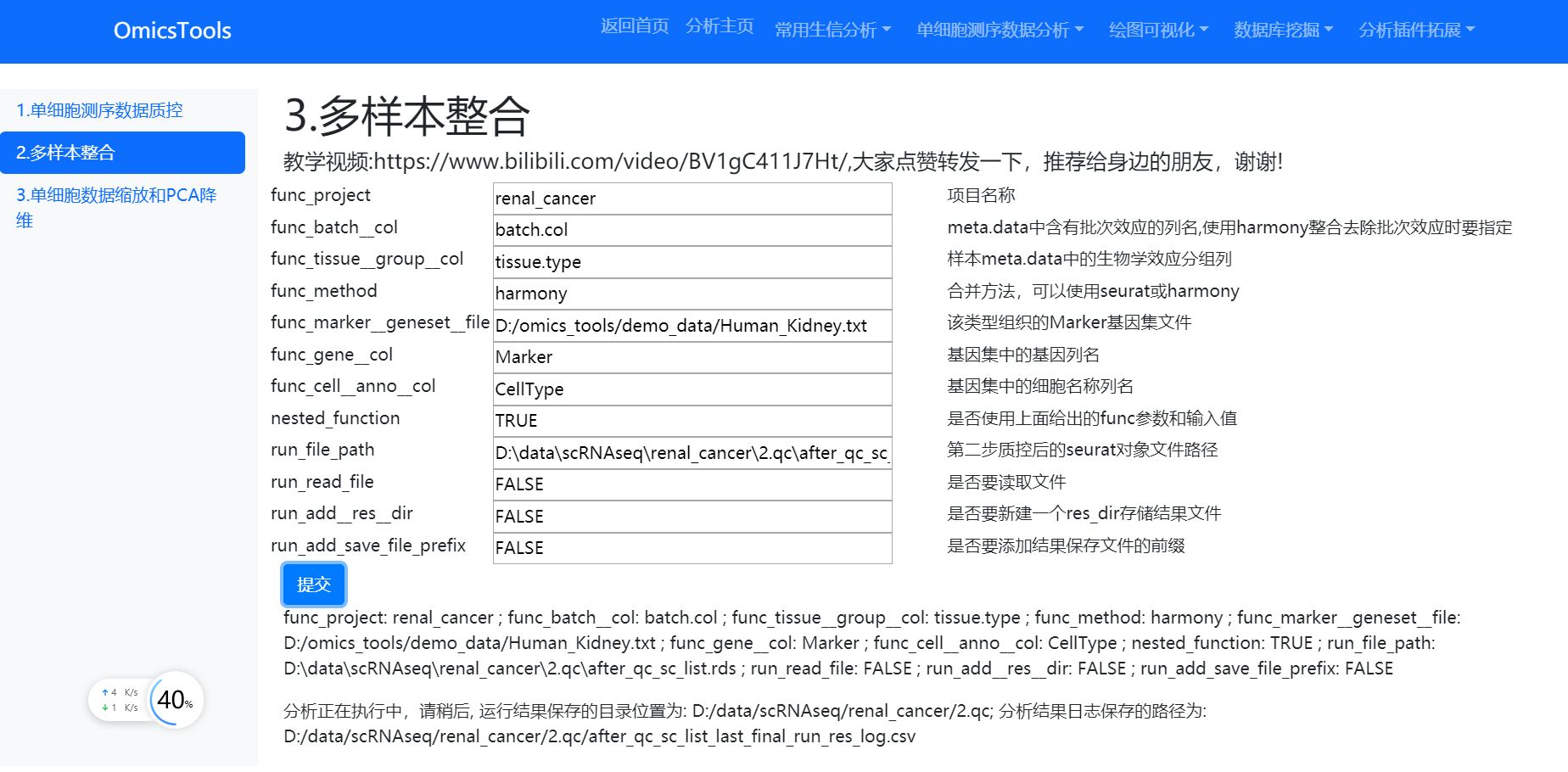Focus the func_batch__col input with batch.col
The image size is (1568, 772).
point(692,230)
